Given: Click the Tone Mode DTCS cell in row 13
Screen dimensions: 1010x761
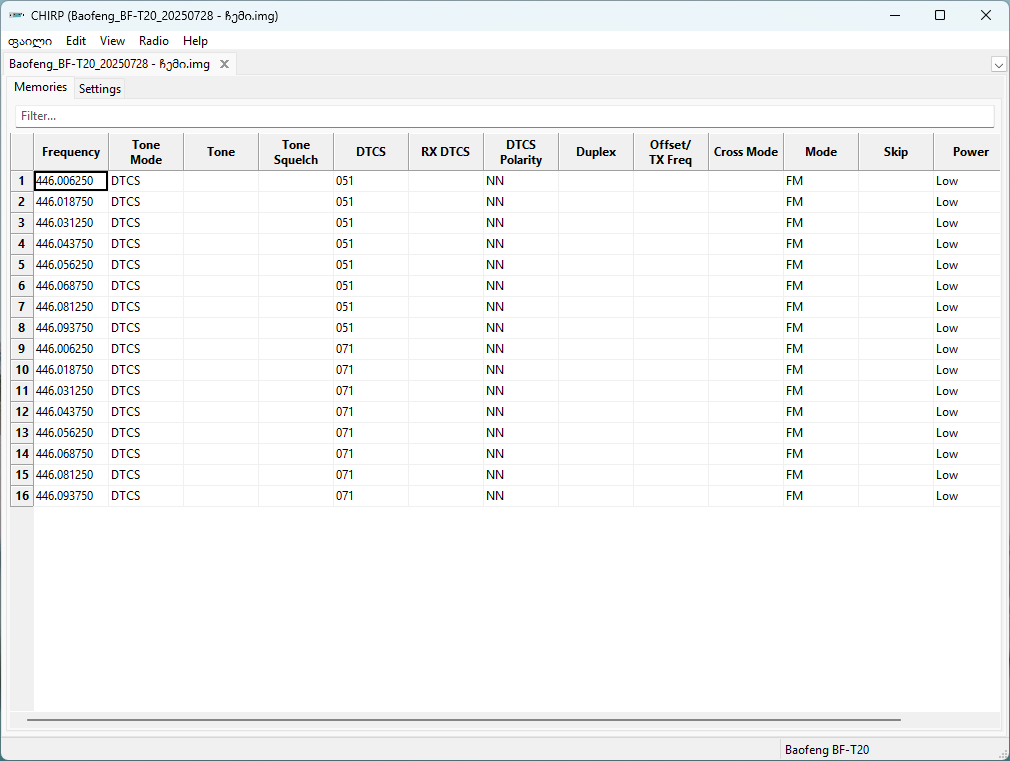Looking at the screenshot, I should [146, 432].
